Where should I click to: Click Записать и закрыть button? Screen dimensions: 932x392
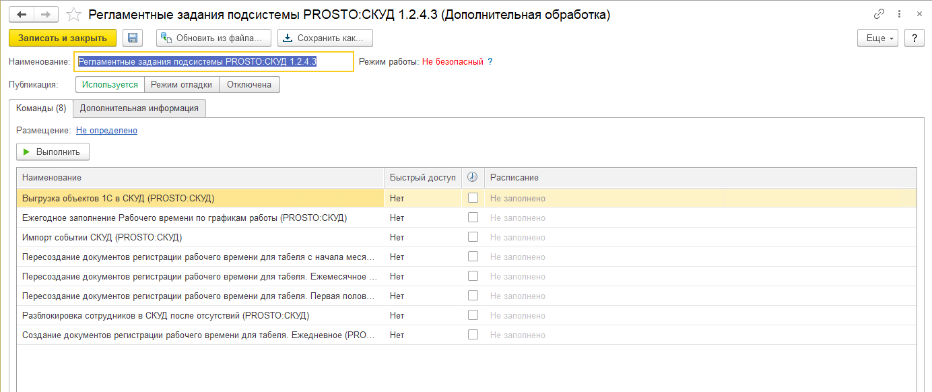point(62,38)
